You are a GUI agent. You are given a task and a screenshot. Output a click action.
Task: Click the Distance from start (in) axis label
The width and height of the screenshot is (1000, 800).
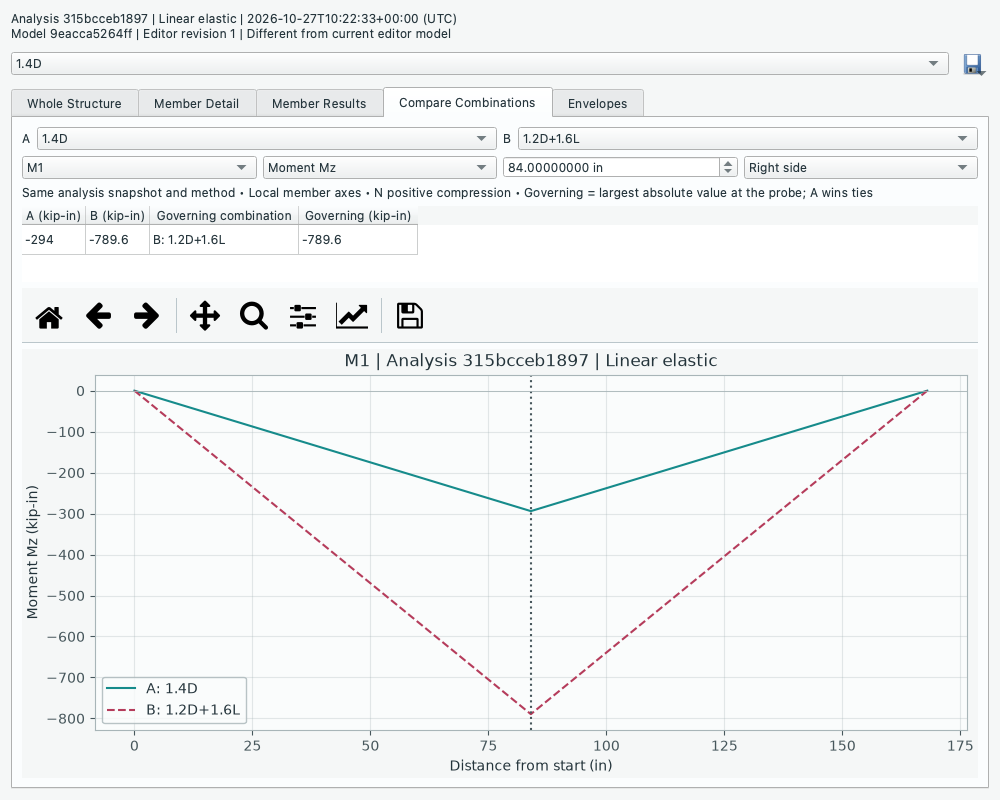(x=531, y=766)
